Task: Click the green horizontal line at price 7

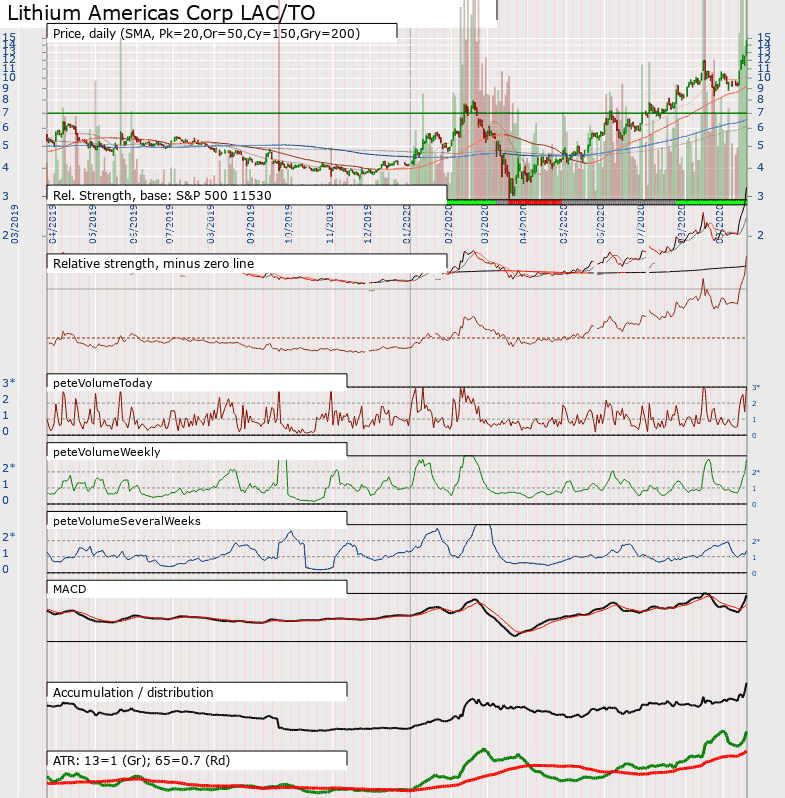Action: coord(397,113)
